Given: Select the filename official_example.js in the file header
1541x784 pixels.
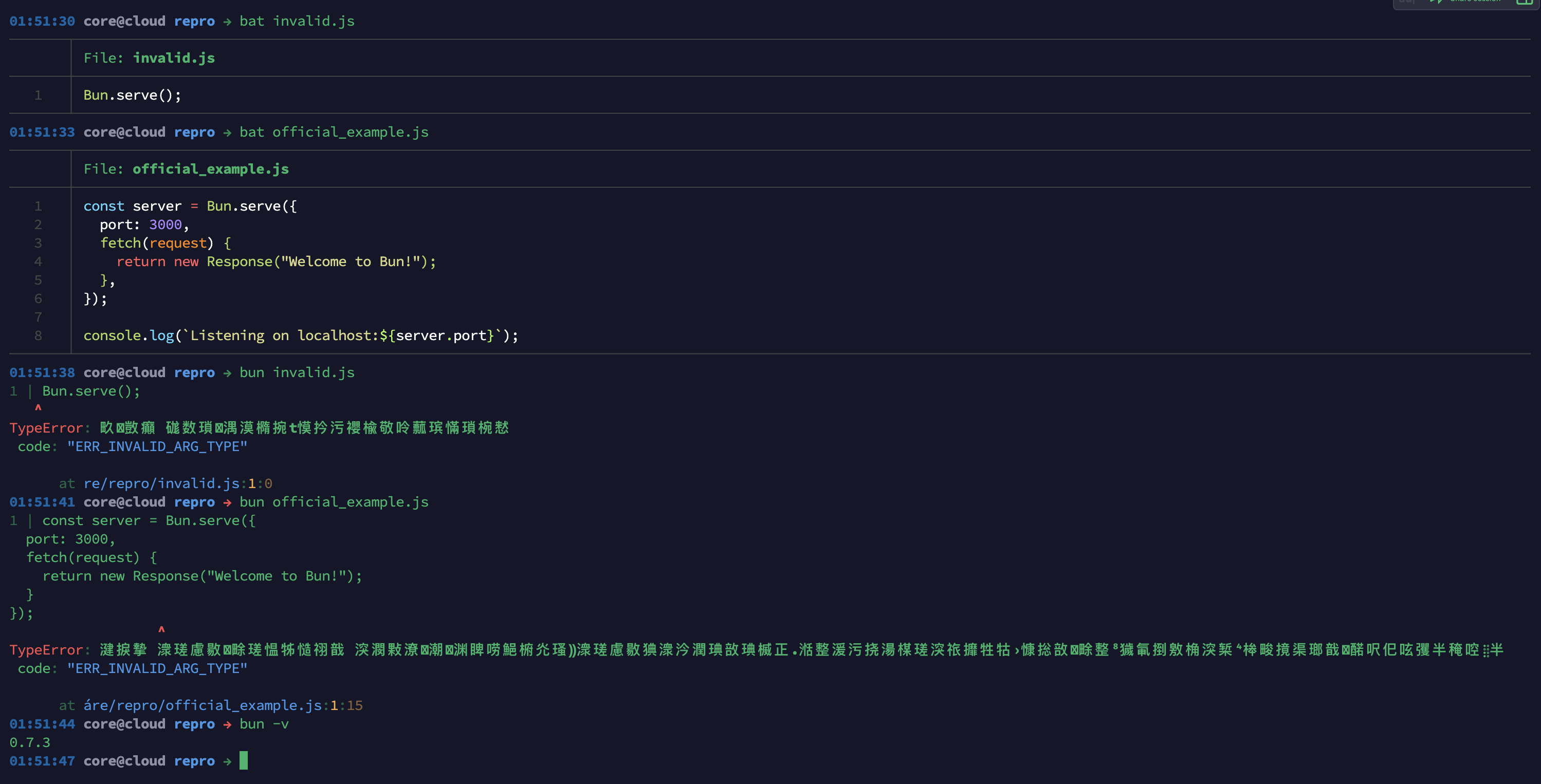Looking at the screenshot, I should pyautogui.click(x=211, y=169).
